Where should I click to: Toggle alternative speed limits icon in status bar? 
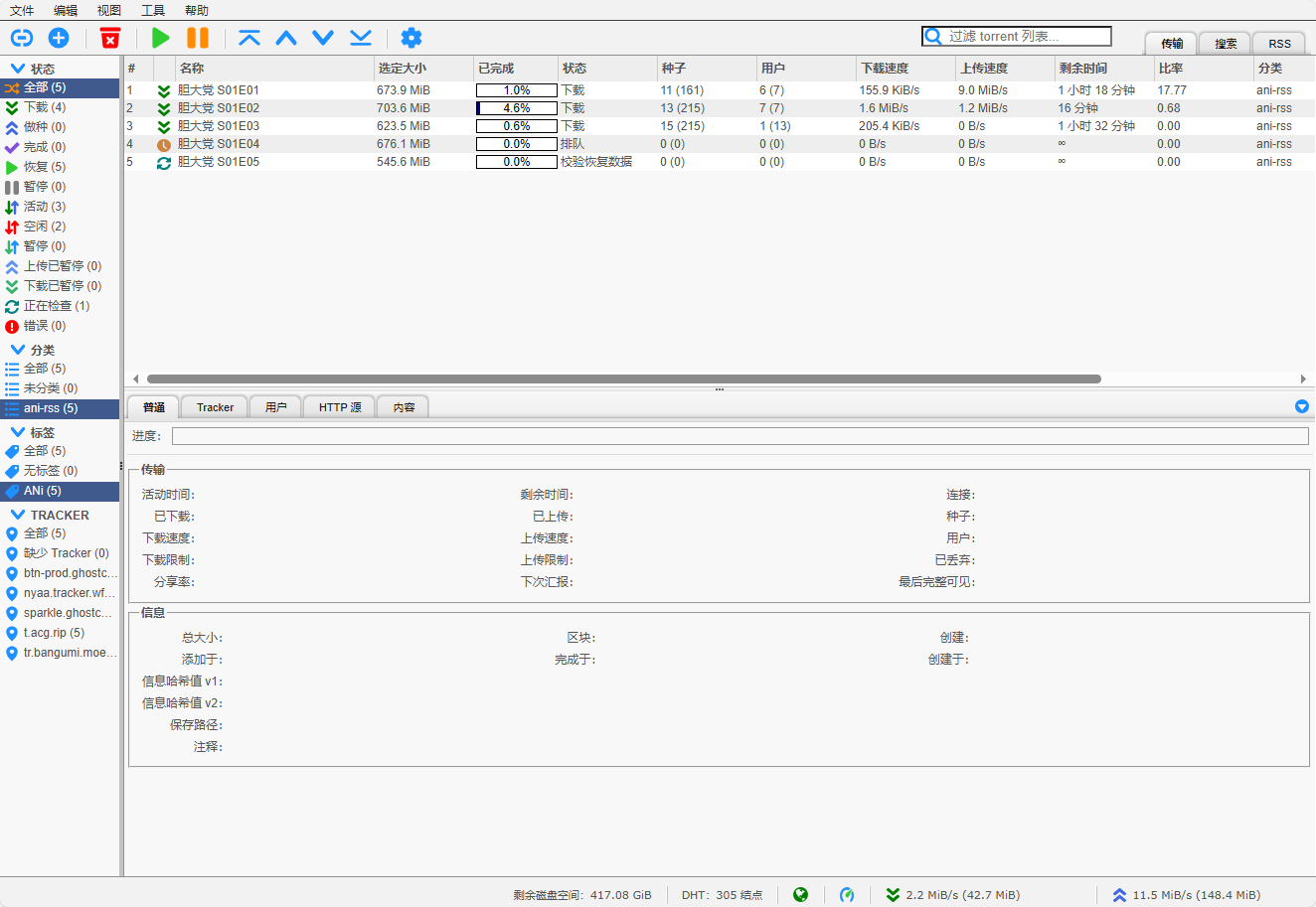click(847, 895)
